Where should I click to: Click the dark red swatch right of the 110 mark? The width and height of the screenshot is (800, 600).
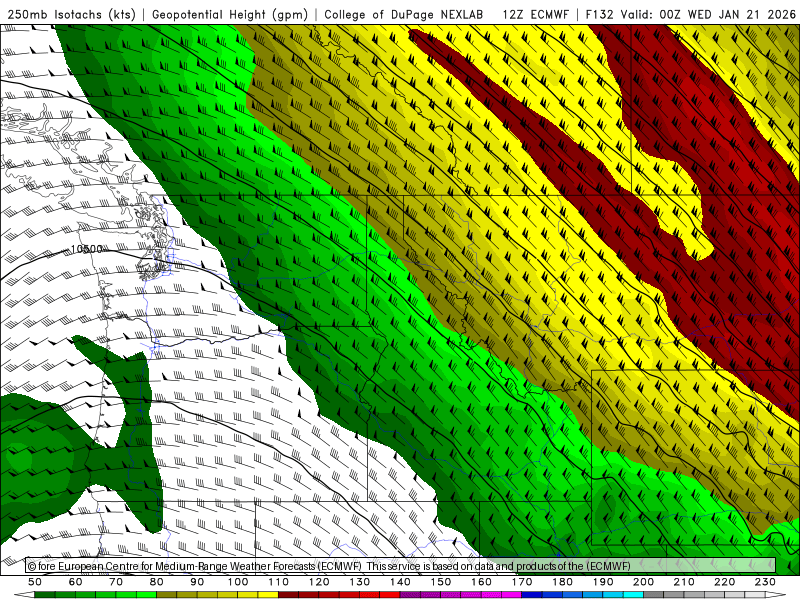pyautogui.click(x=289, y=595)
